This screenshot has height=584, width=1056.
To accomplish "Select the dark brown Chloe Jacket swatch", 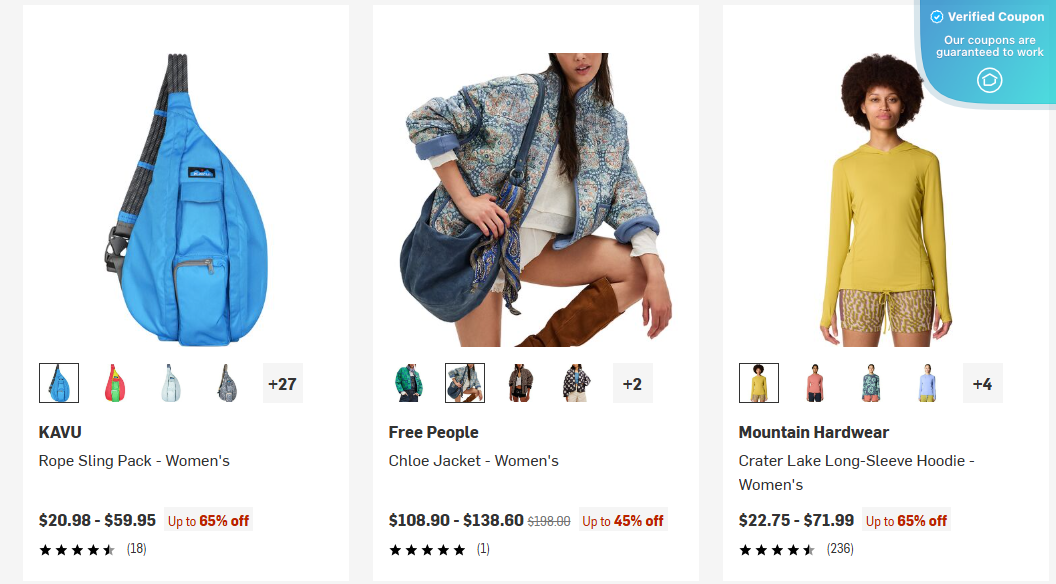I will tap(520, 382).
